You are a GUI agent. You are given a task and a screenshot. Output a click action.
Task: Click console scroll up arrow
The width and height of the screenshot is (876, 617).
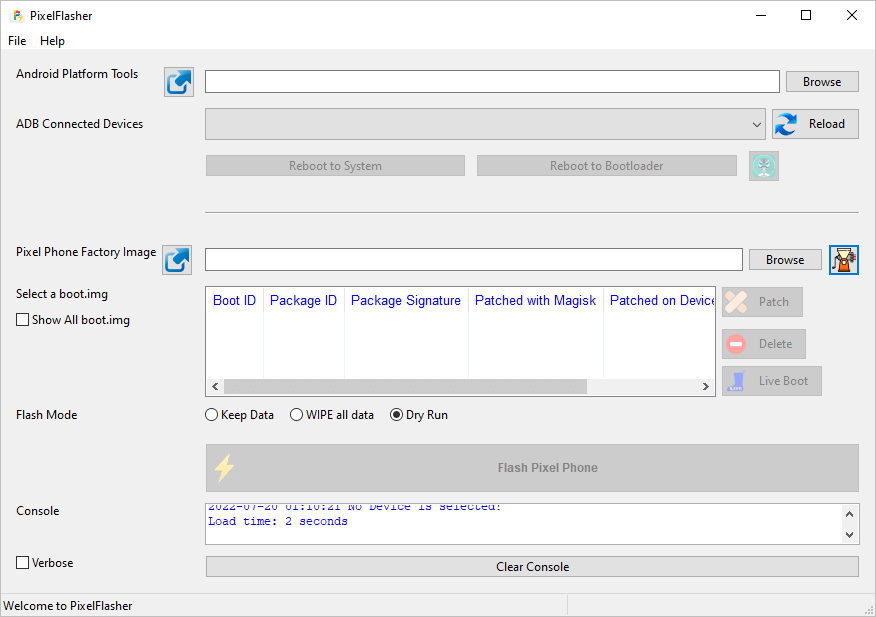tap(849, 514)
